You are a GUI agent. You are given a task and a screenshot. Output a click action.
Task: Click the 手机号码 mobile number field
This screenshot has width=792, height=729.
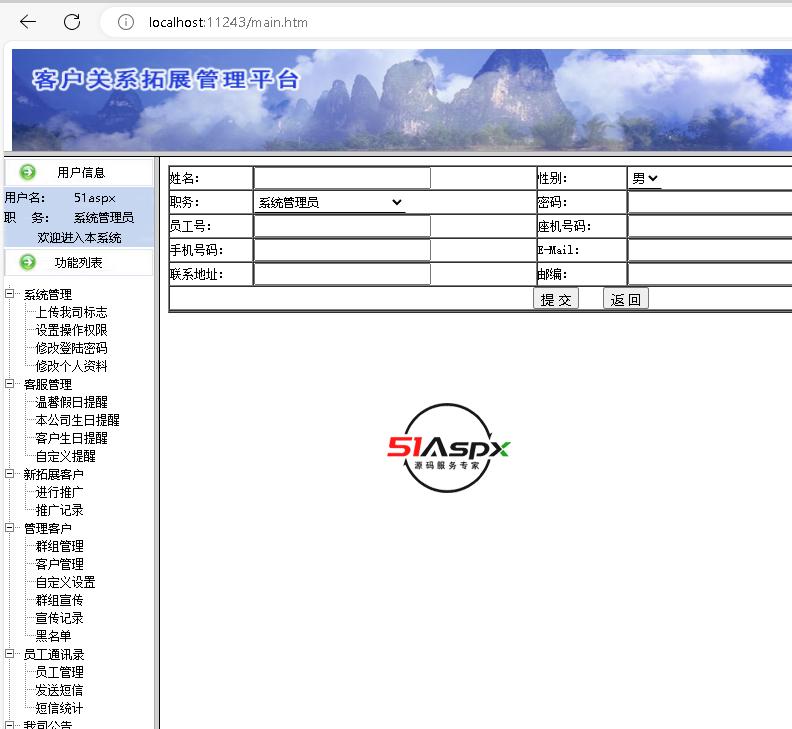(342, 250)
